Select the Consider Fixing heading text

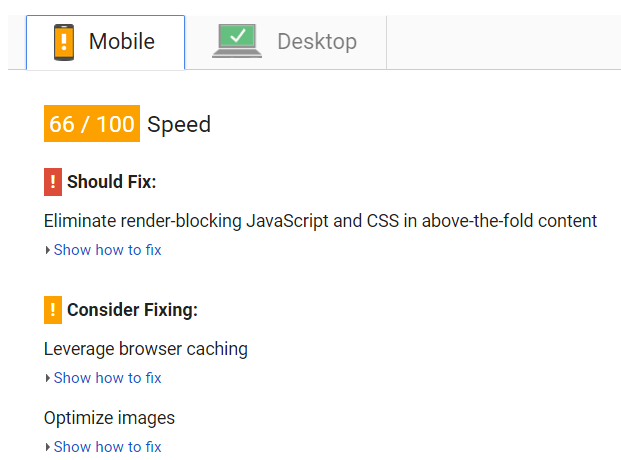click(x=132, y=310)
